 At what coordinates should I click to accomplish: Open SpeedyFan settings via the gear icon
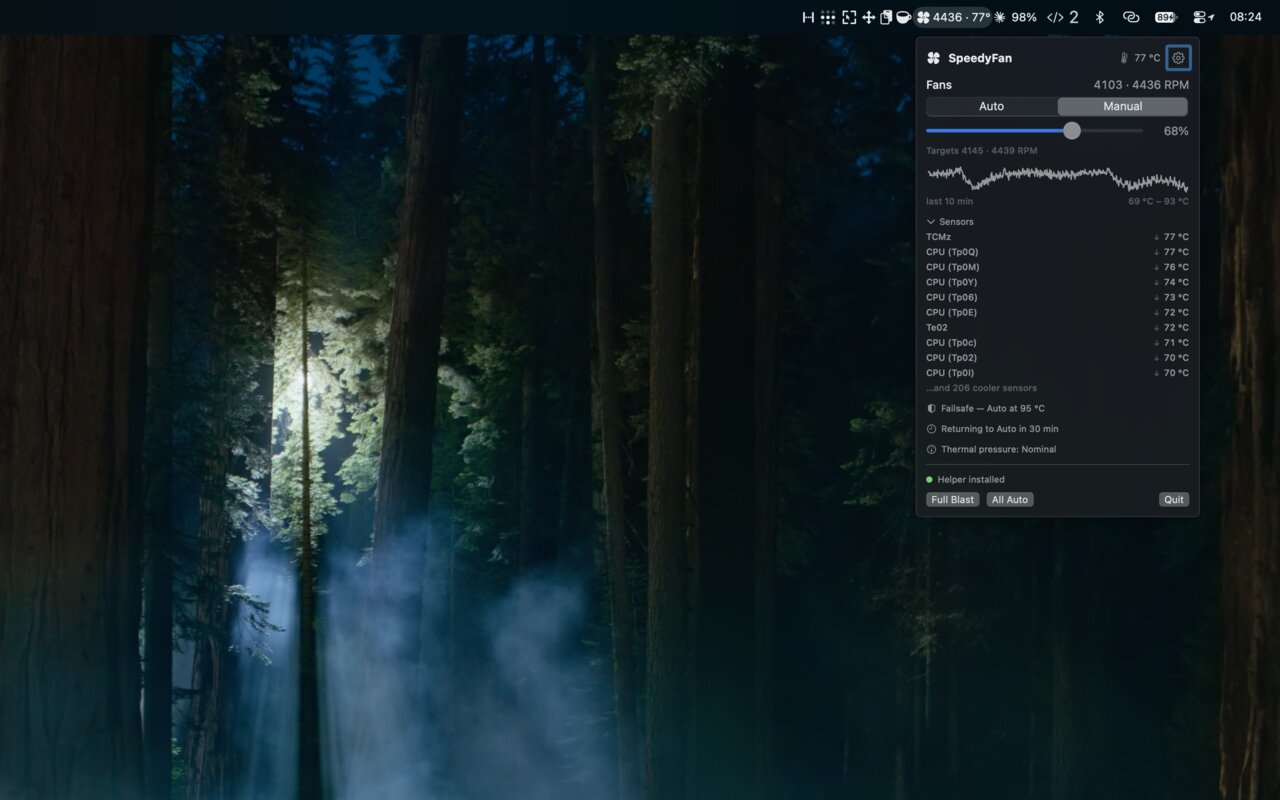(1178, 58)
